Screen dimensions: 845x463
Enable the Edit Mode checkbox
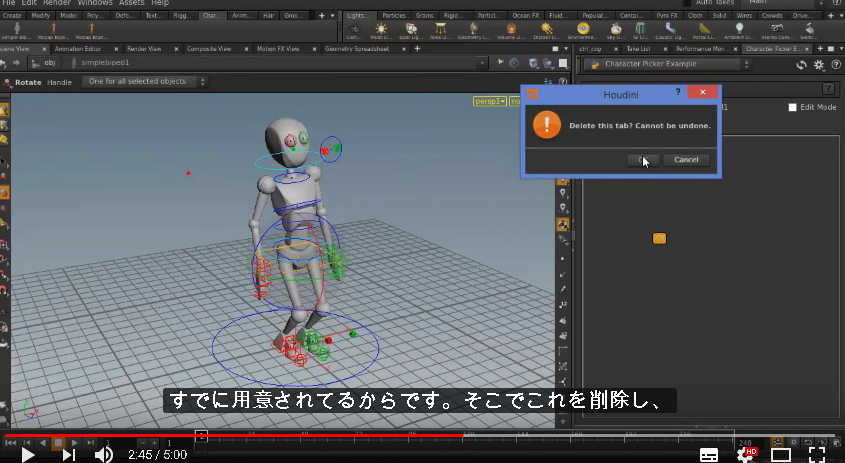[792, 107]
